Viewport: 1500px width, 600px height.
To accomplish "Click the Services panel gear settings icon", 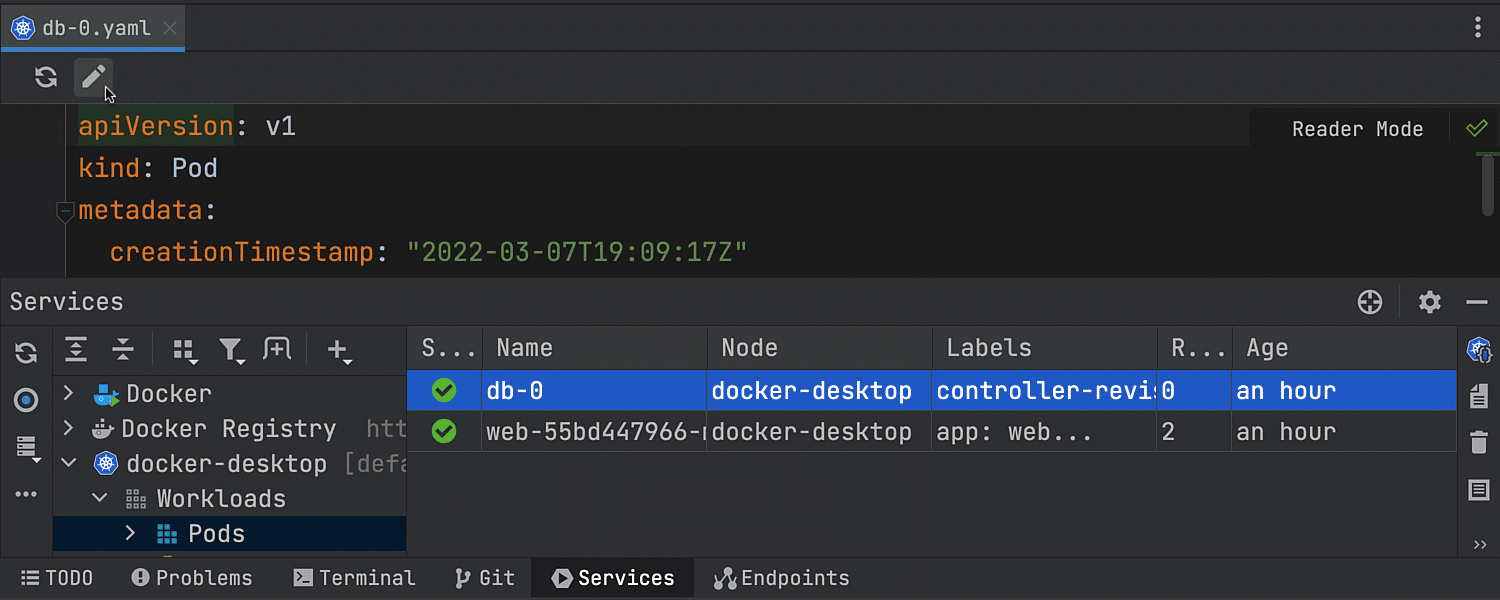I will [x=1430, y=302].
